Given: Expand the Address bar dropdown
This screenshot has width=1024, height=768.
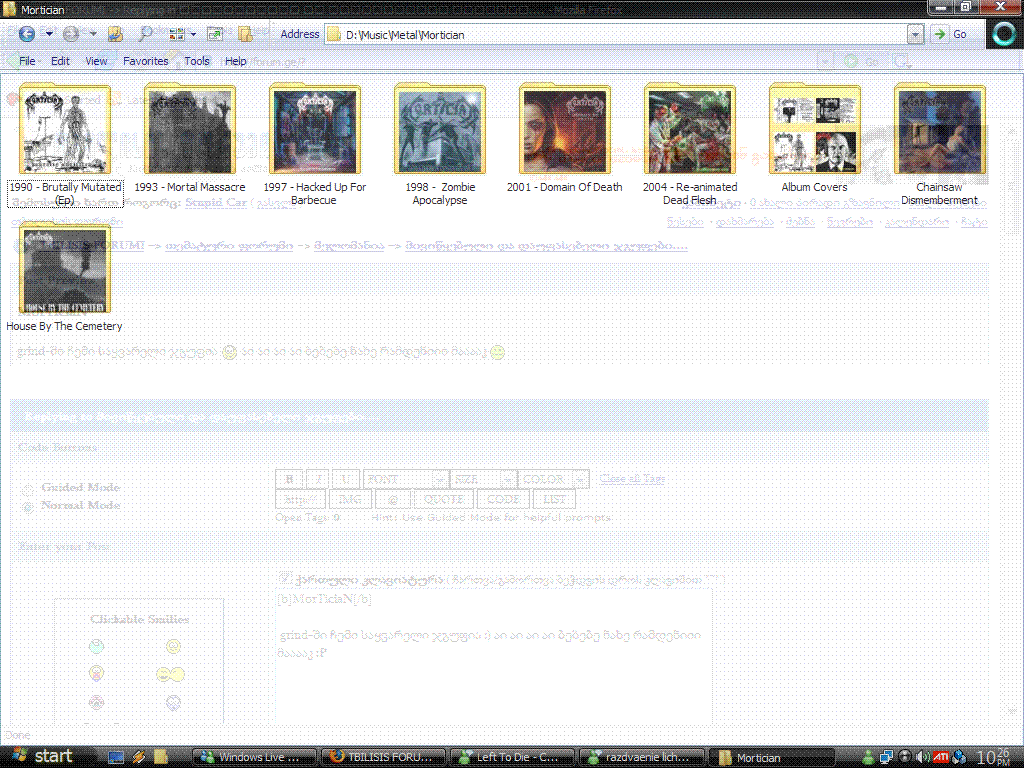Looking at the screenshot, I should (x=916, y=35).
